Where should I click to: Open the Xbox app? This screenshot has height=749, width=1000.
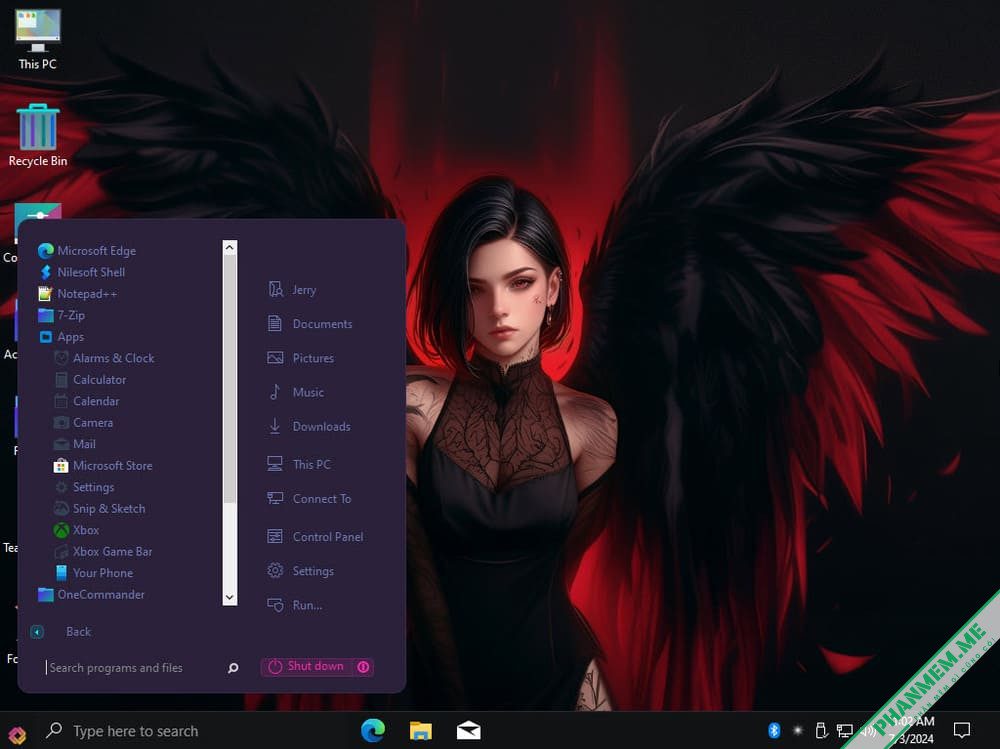click(76, 530)
